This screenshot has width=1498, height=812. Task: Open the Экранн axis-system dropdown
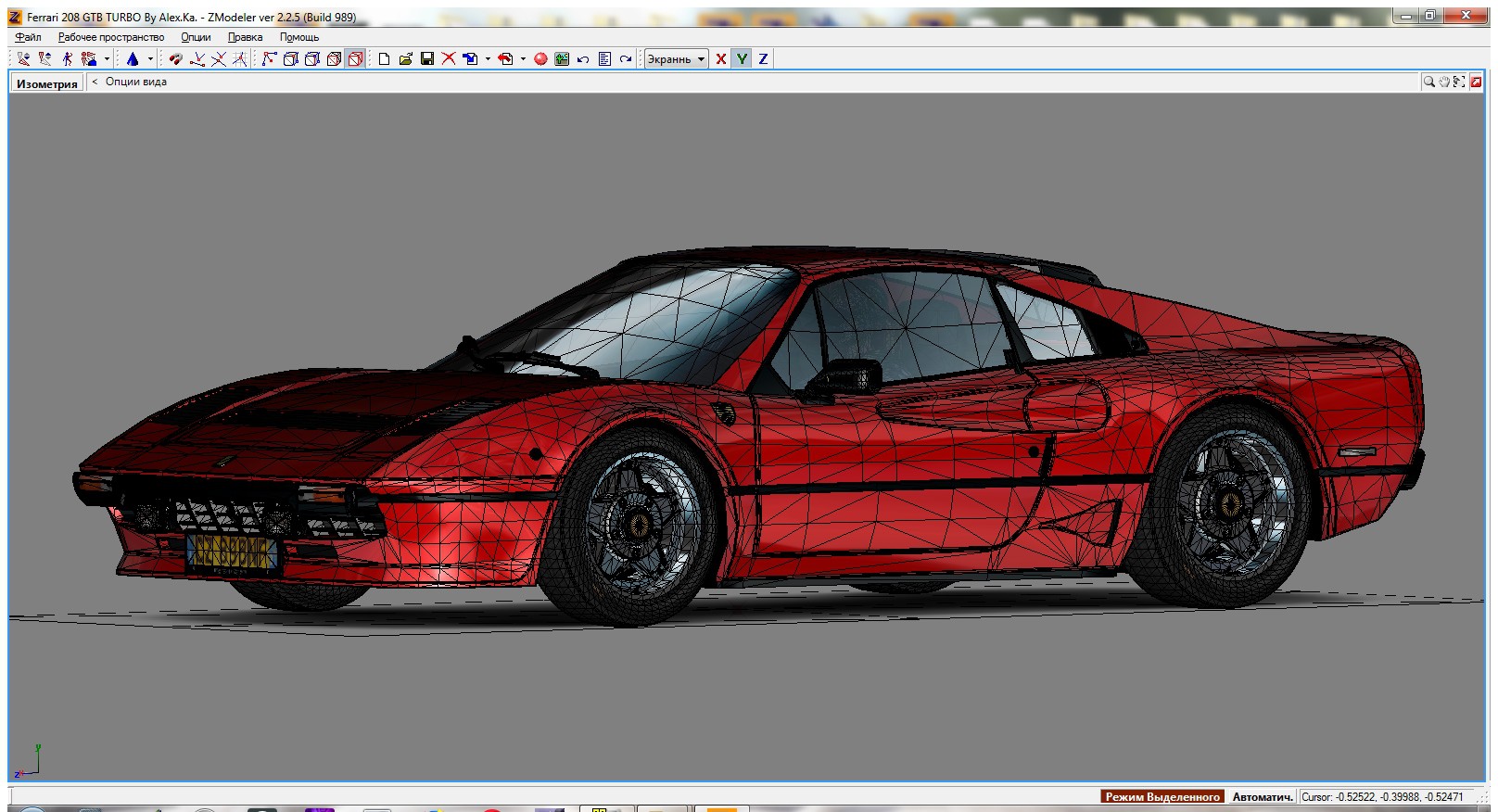[x=676, y=59]
